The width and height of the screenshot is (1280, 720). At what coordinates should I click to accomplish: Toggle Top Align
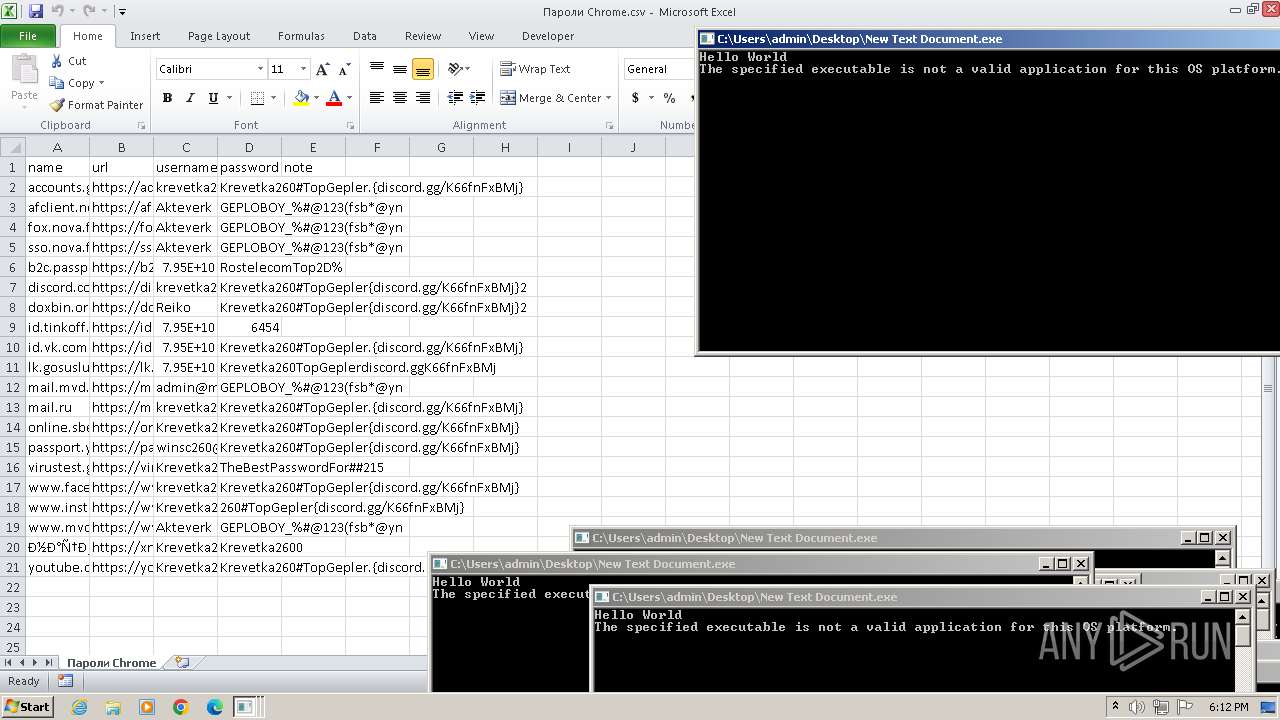click(x=377, y=69)
